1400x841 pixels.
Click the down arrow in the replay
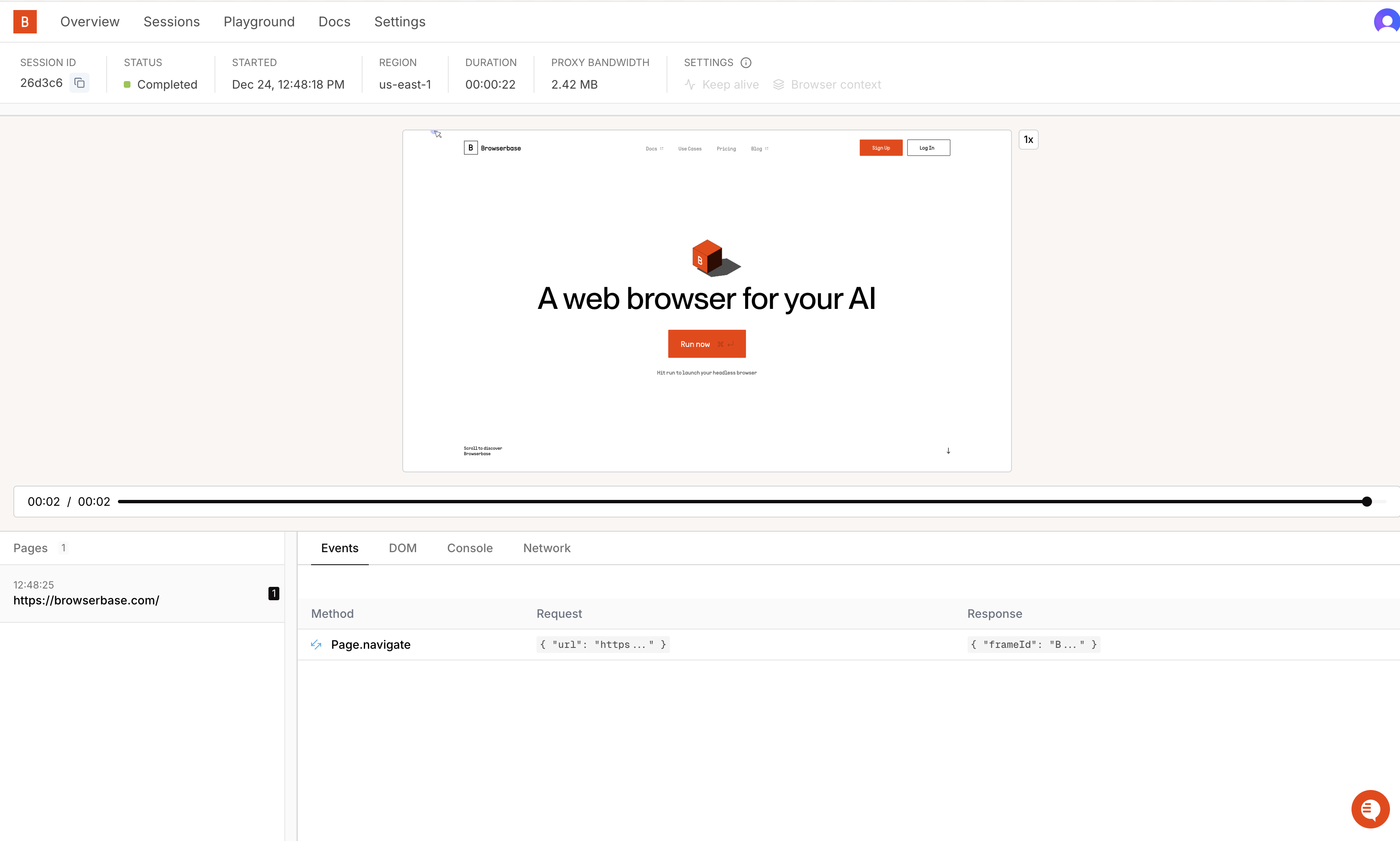click(948, 451)
